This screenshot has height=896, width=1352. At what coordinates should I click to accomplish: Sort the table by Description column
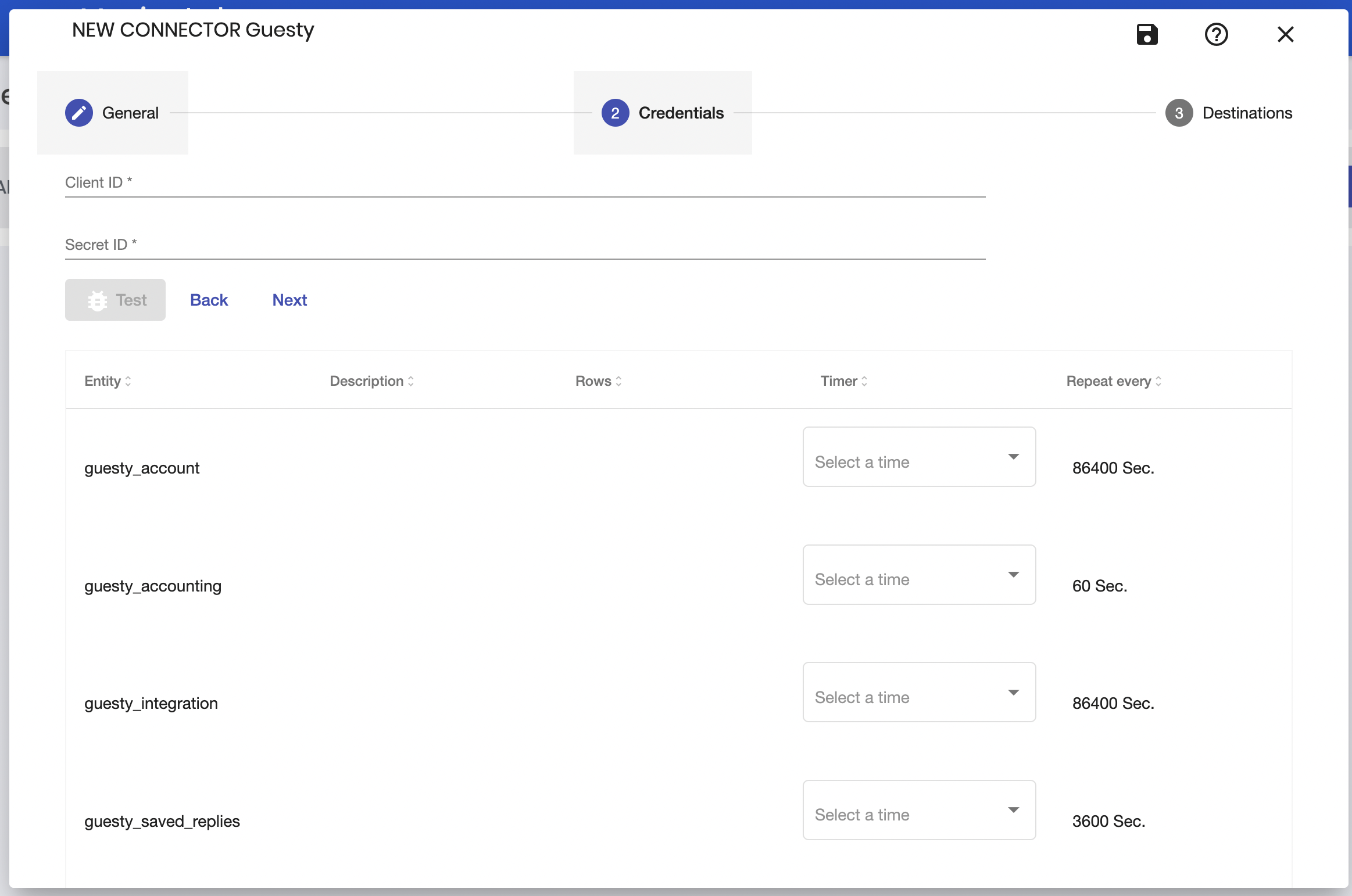coord(372,381)
